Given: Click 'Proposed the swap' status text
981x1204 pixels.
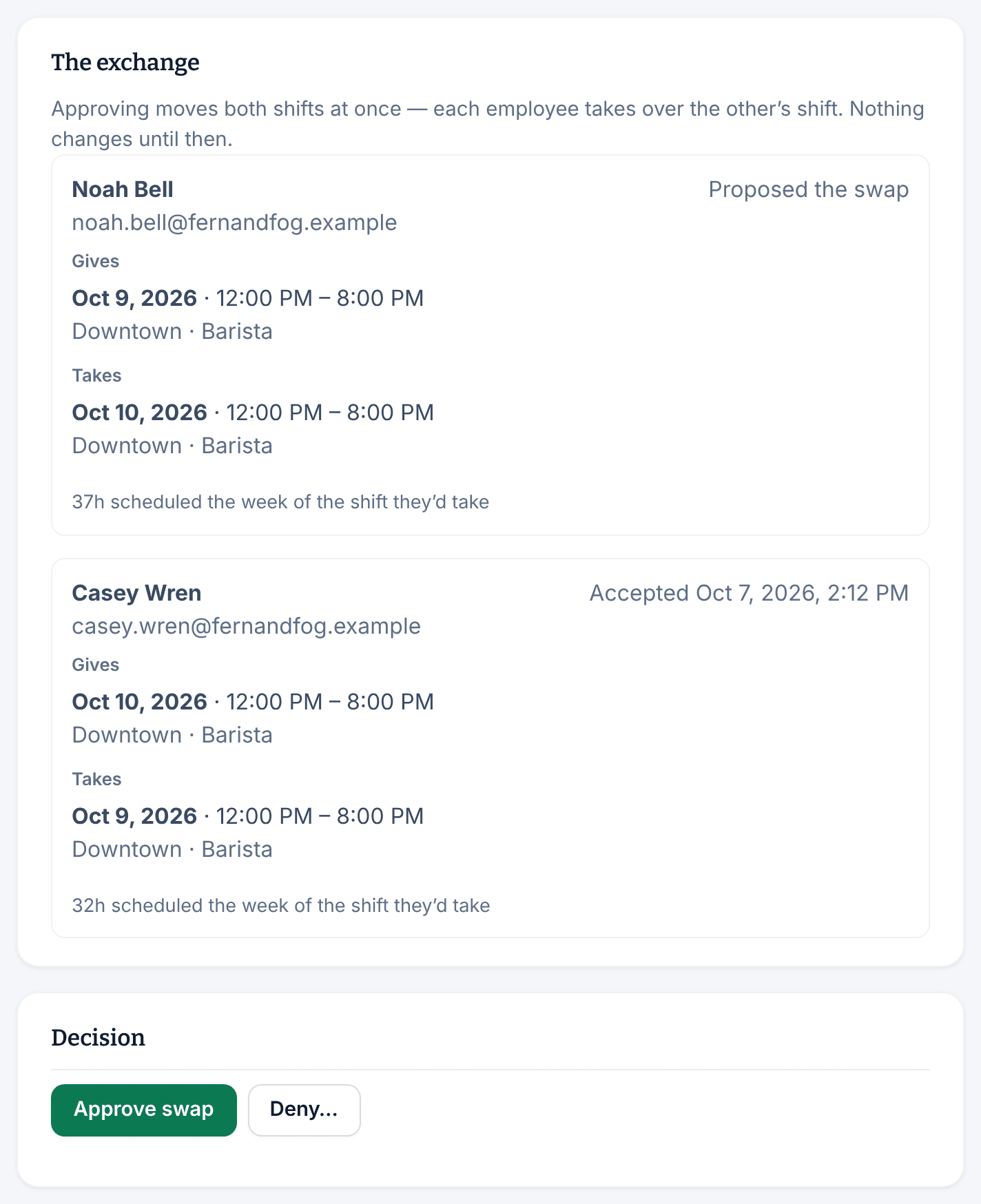Looking at the screenshot, I should click(809, 189).
